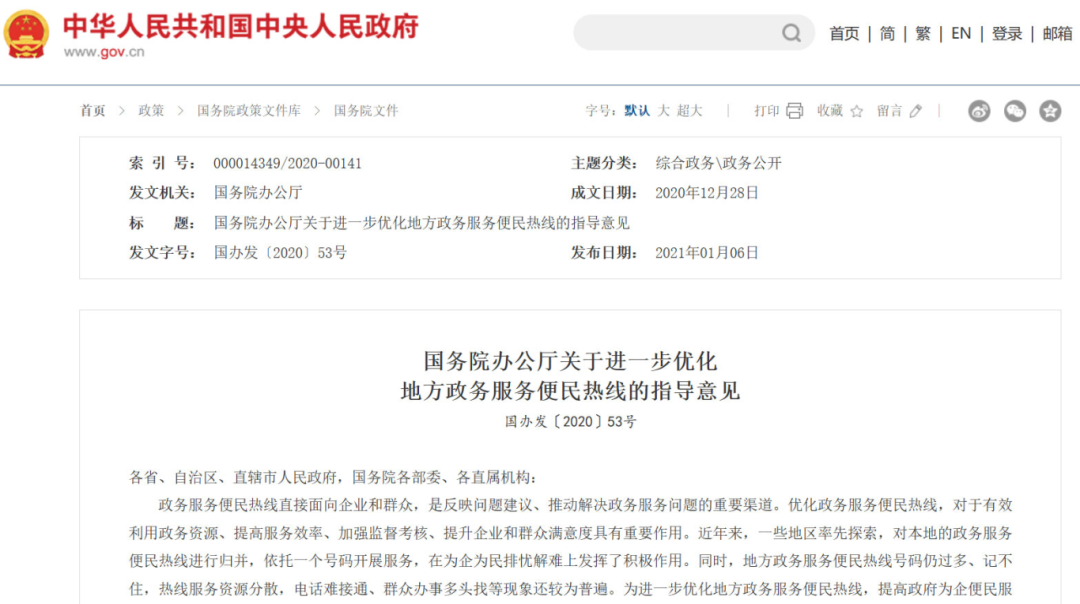Open the 邮箱 mailbox link
1080x604 pixels.
click(1057, 34)
